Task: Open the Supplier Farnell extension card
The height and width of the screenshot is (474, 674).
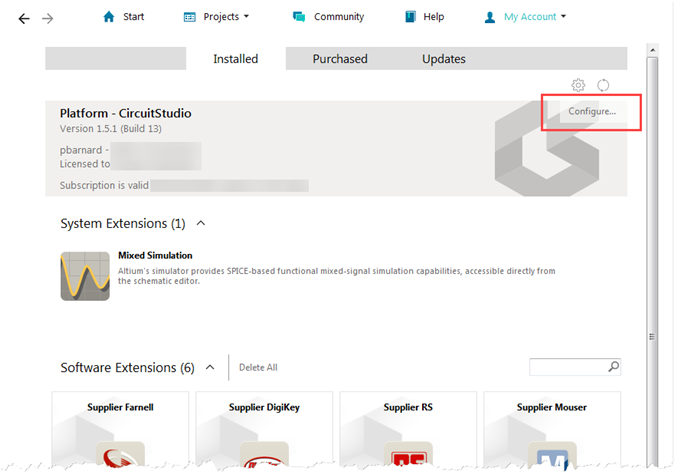Action: coord(120,428)
